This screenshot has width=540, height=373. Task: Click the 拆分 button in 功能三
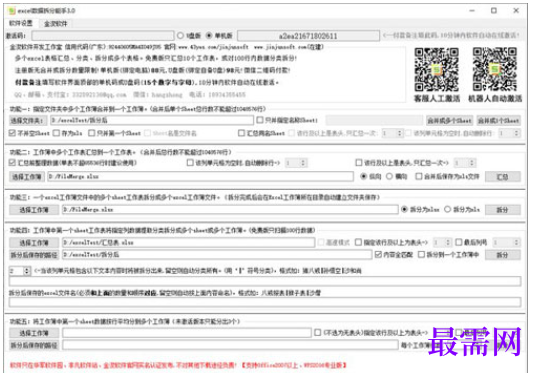click(x=502, y=210)
